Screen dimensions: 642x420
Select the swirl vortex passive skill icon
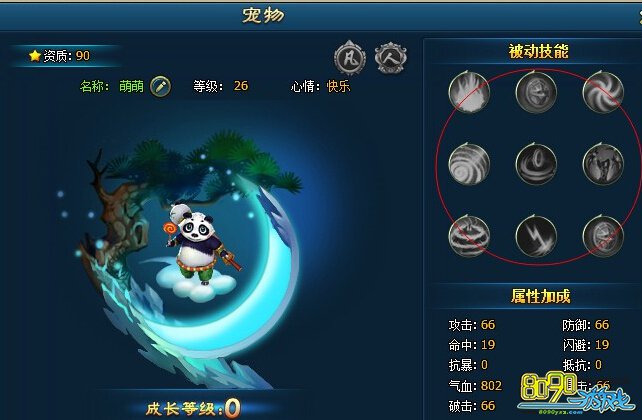pyautogui.click(x=603, y=92)
